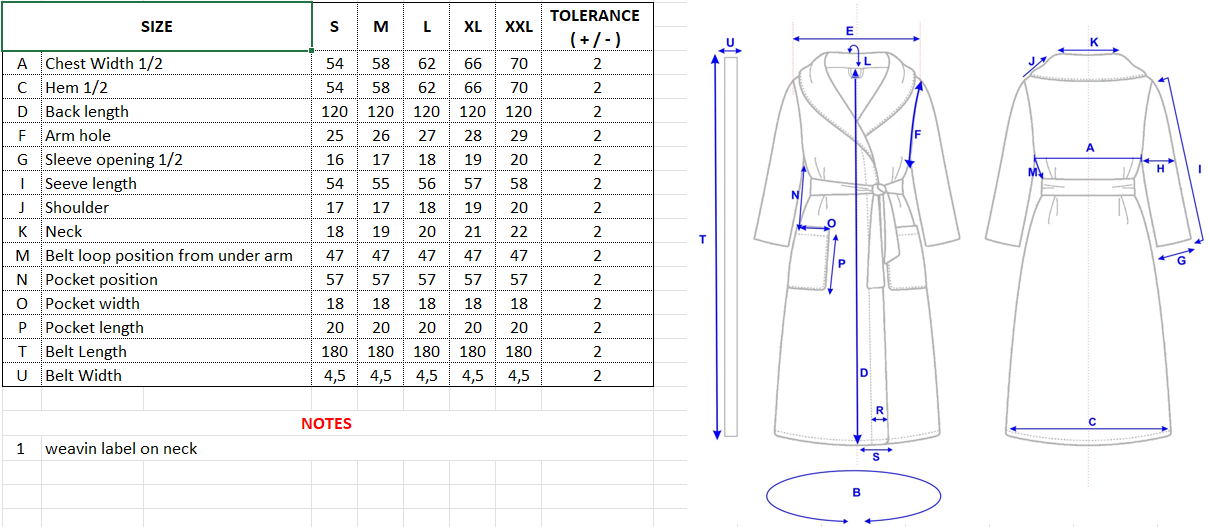Click the 'K' neck label on back view
This screenshot has width=1210, height=527.
click(x=1094, y=42)
